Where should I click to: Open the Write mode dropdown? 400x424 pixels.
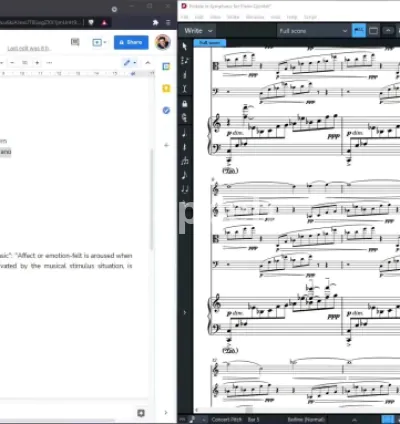point(198,31)
